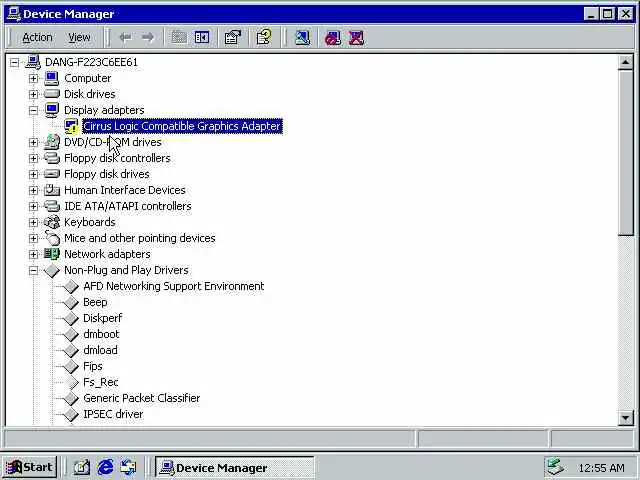This screenshot has width=640, height=480.
Task: Collapse the Display adapters category
Action: tap(33, 110)
